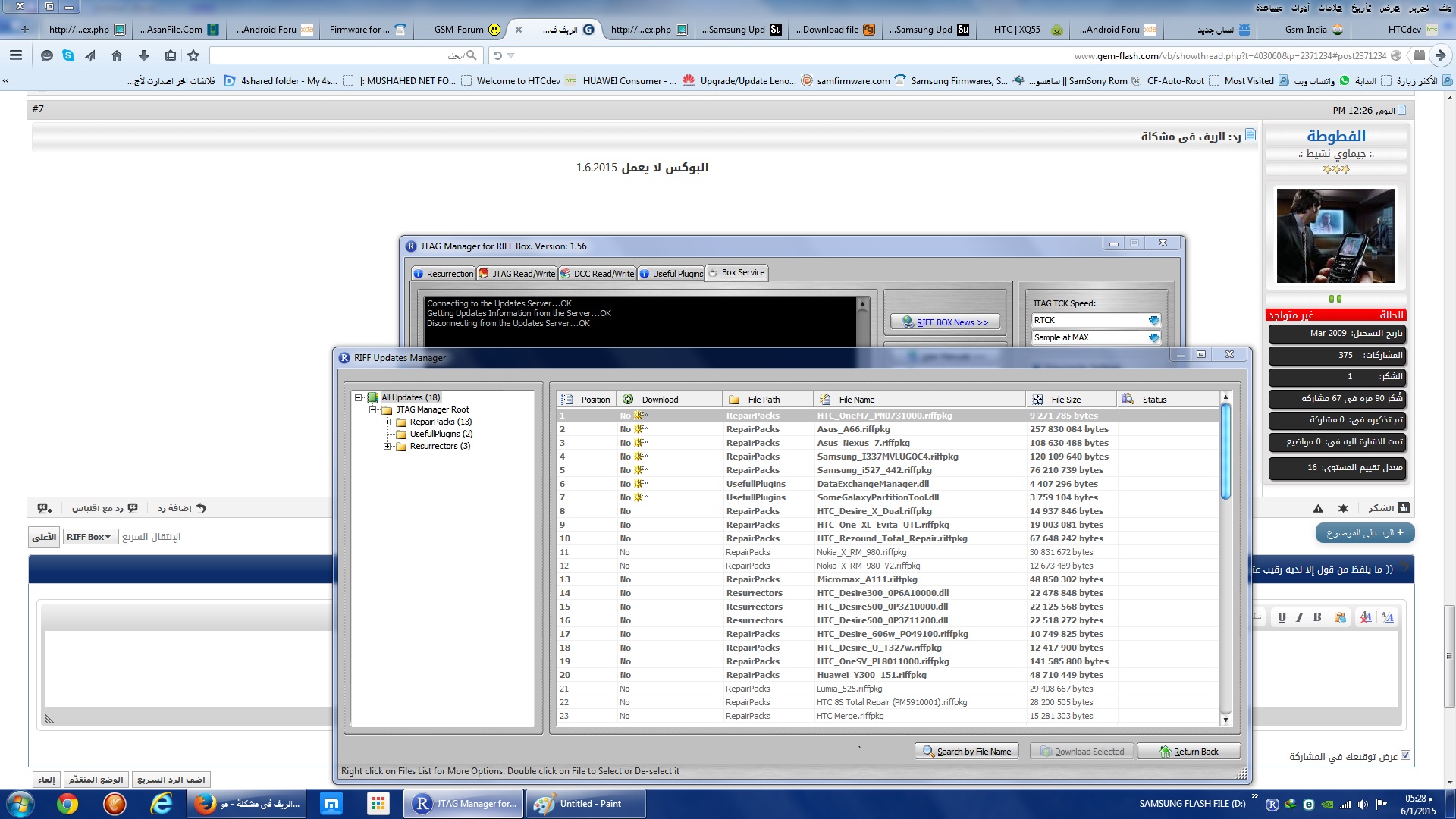Expand the Resurrectors (3) tree node
This screenshot has height=819, width=1456.
[388, 446]
